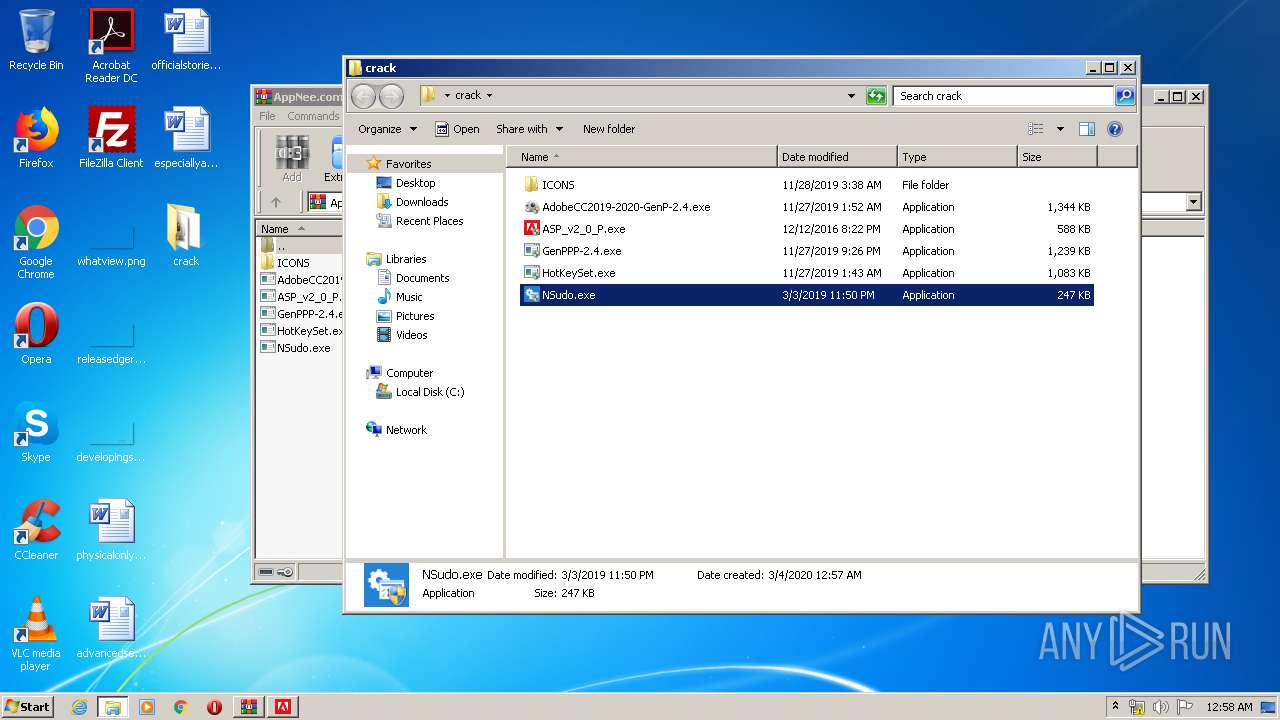Image resolution: width=1280 pixels, height=720 pixels.
Task: Launch FileZilla Client desktop shortcut
Action: click(x=111, y=139)
